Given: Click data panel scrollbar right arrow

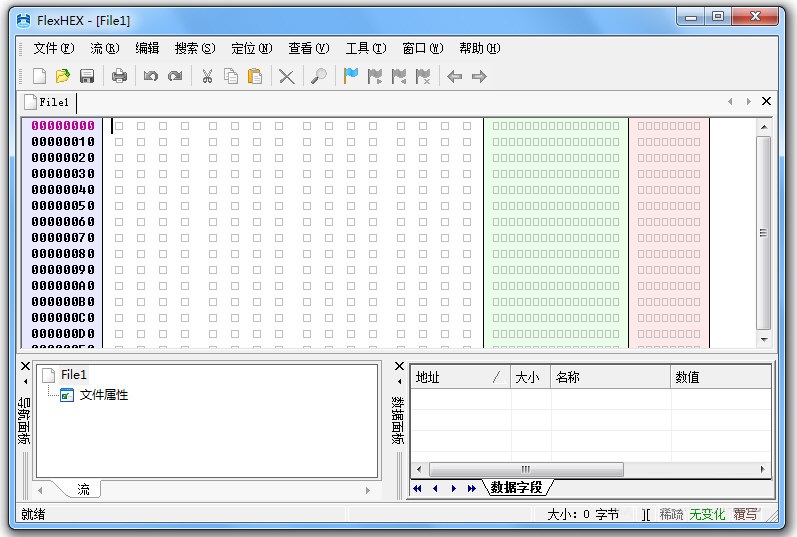Looking at the screenshot, I should pyautogui.click(x=762, y=469).
